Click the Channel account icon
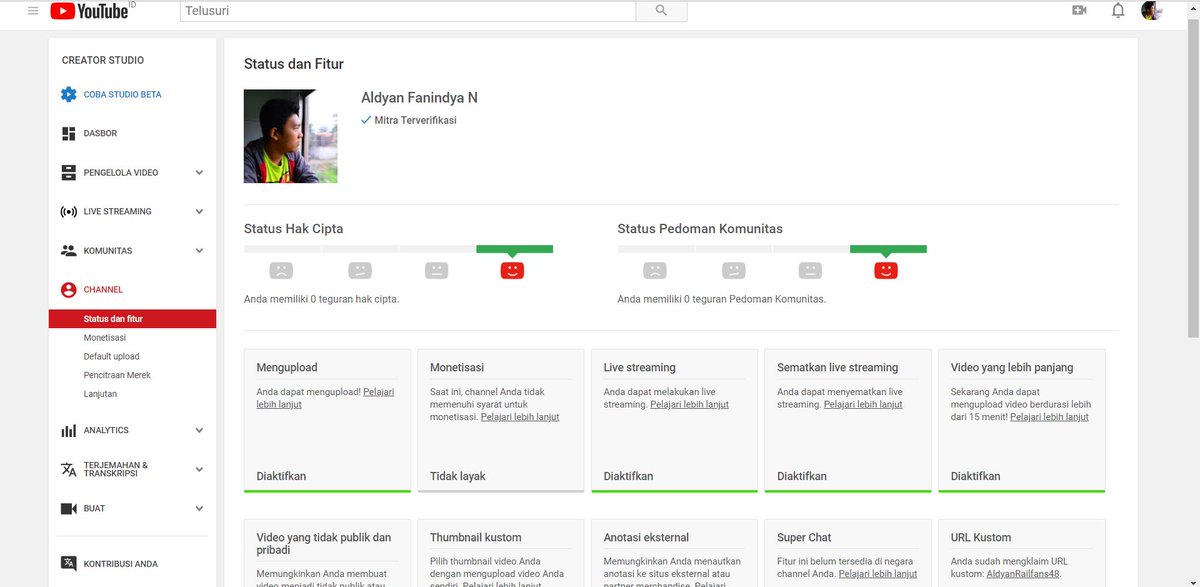The width and height of the screenshot is (1200, 587). (x=68, y=290)
